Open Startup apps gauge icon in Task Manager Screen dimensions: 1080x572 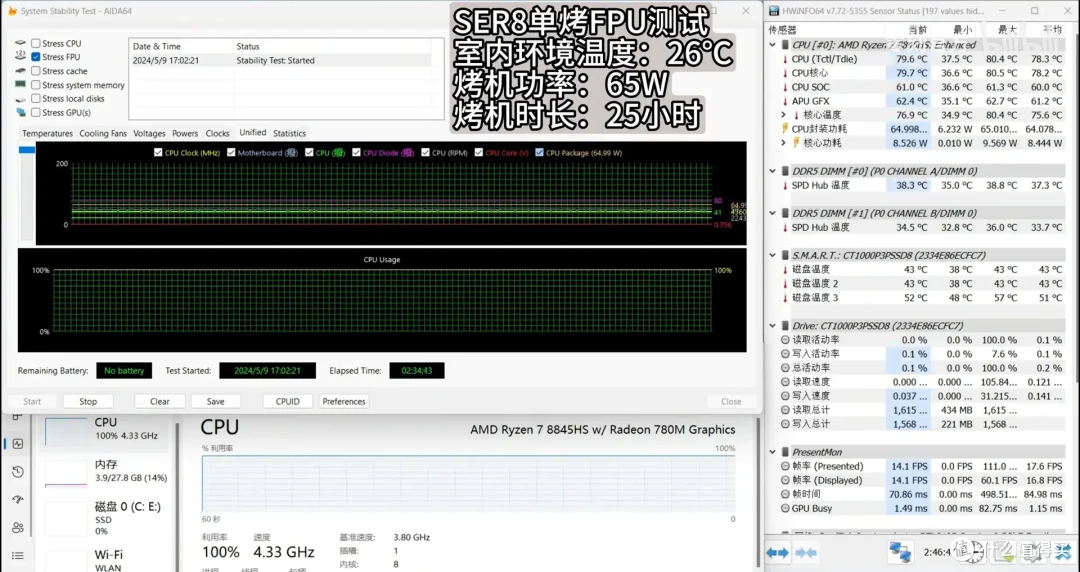pyautogui.click(x=18, y=500)
